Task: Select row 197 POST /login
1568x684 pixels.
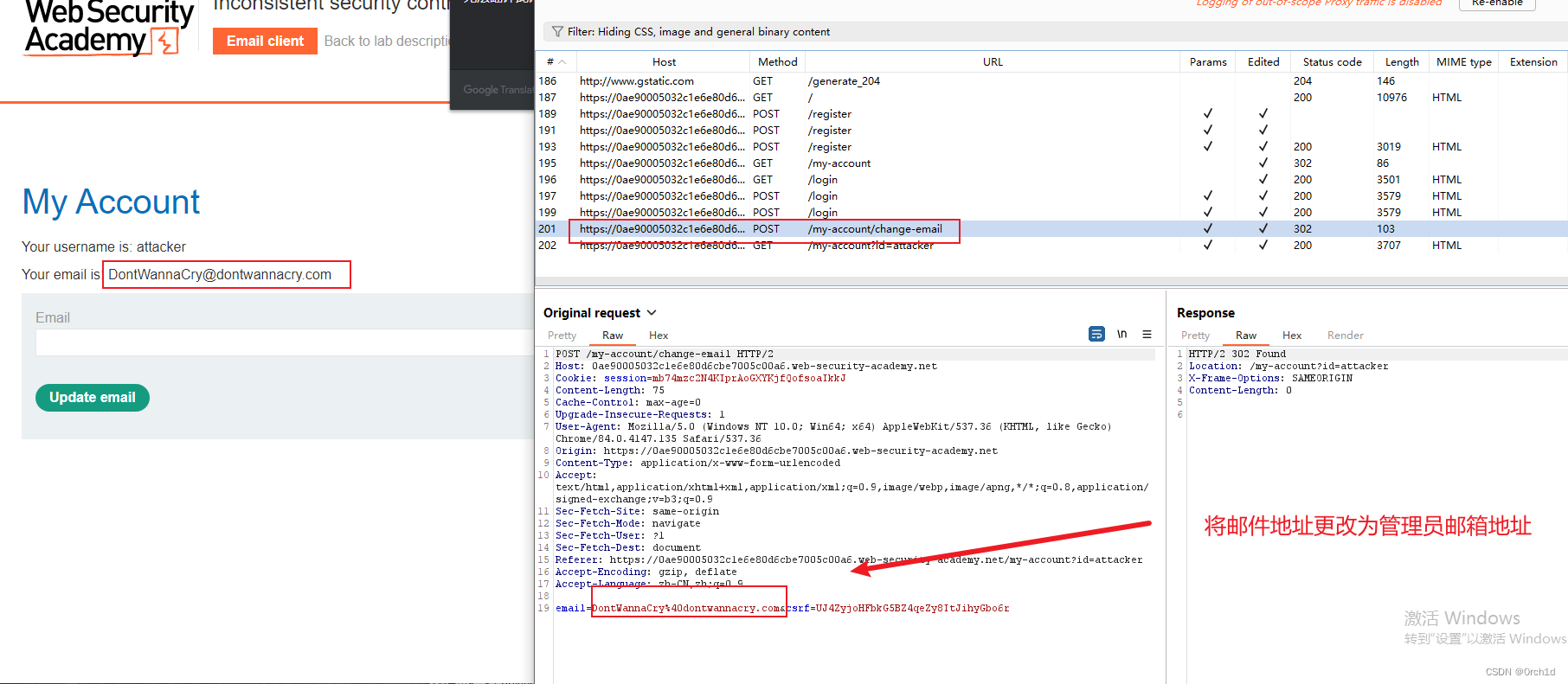Action: click(1051, 196)
